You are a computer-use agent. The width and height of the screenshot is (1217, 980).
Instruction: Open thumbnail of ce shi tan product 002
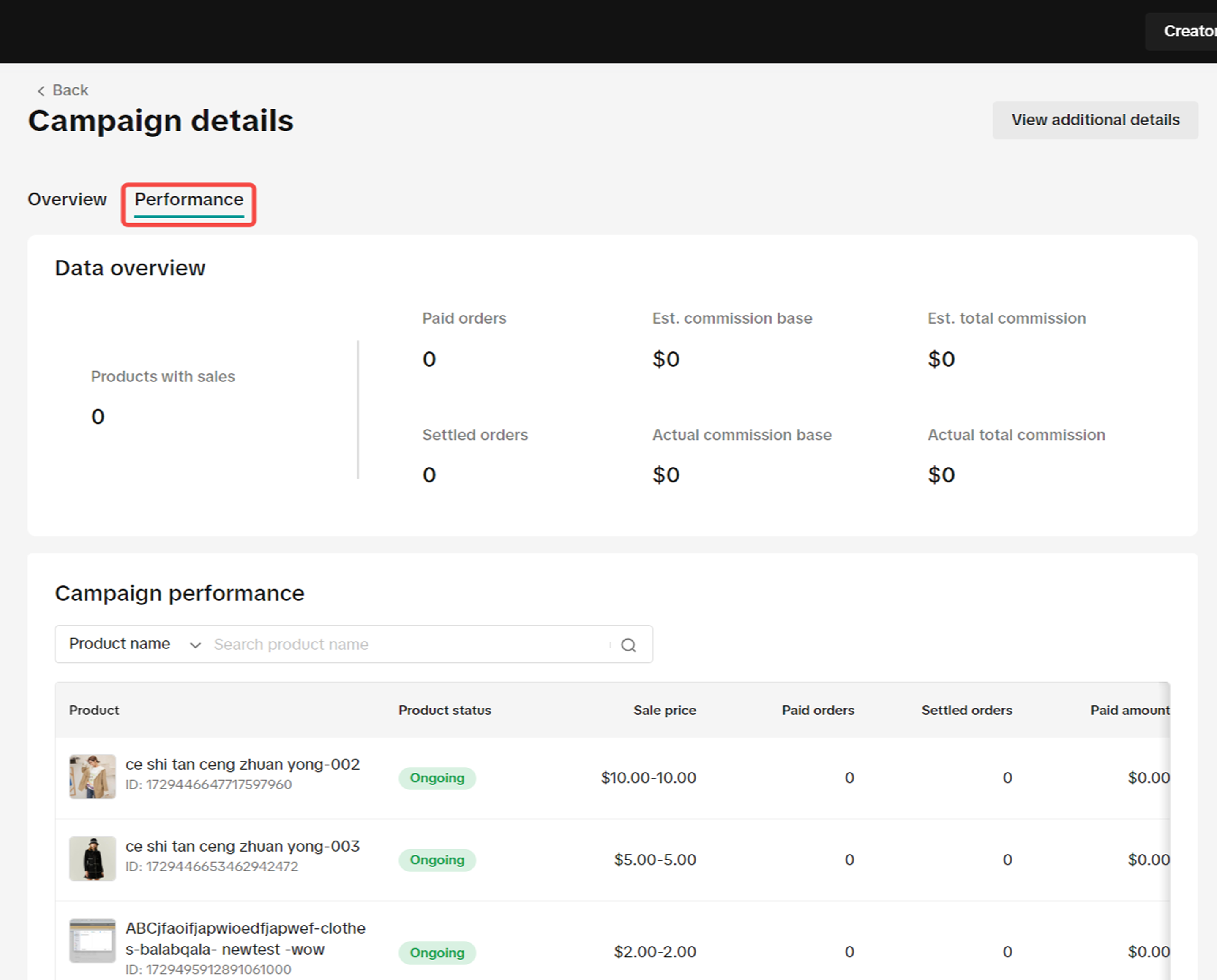(x=92, y=777)
